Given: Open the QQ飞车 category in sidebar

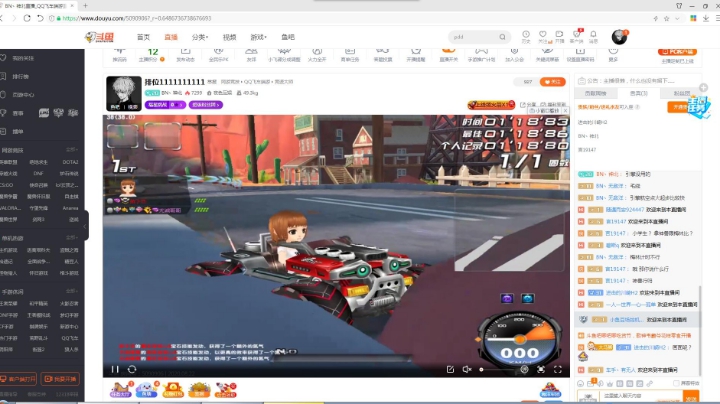Looking at the screenshot, I should coord(70,338).
